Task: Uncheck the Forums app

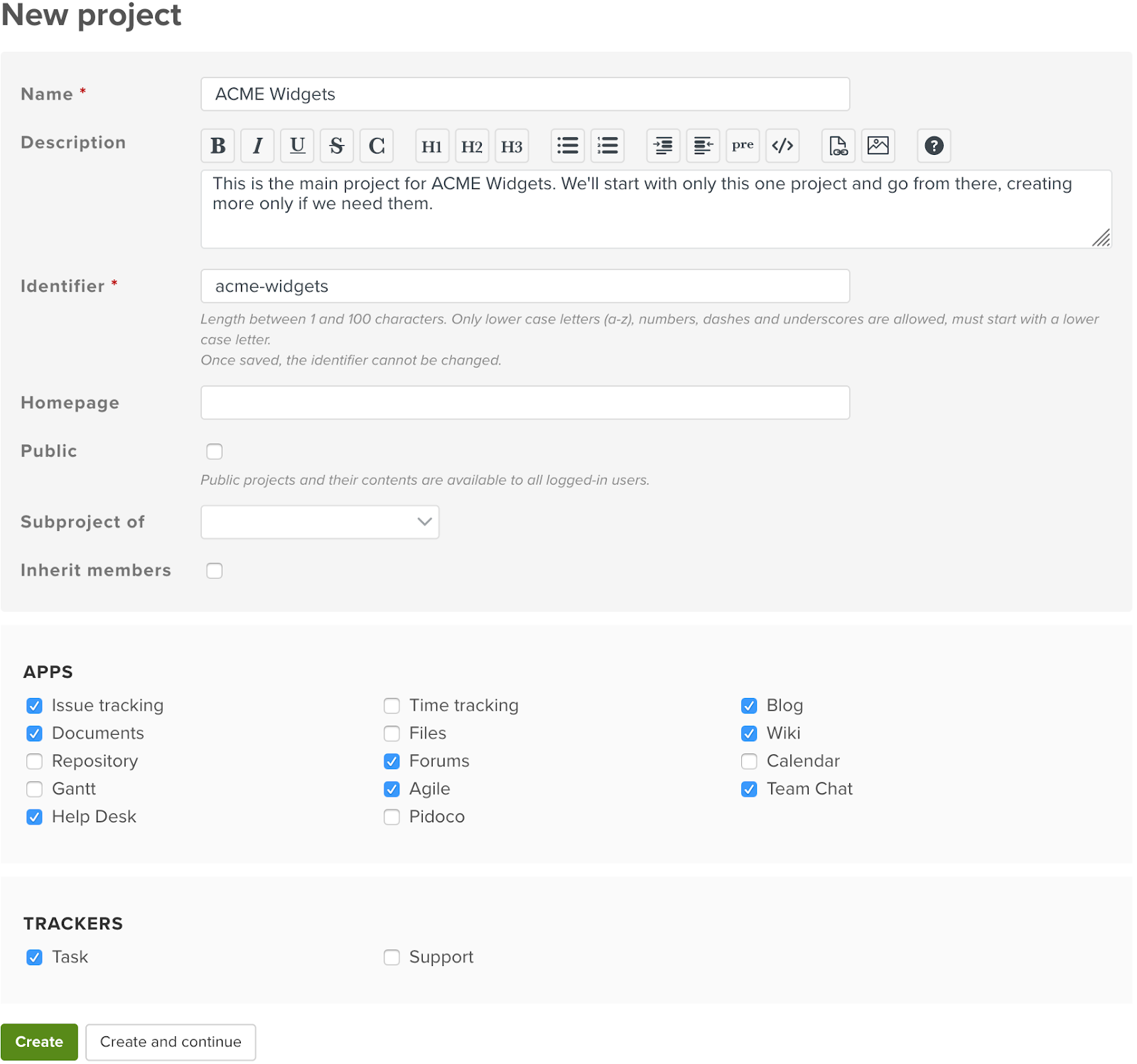Action: [x=392, y=761]
